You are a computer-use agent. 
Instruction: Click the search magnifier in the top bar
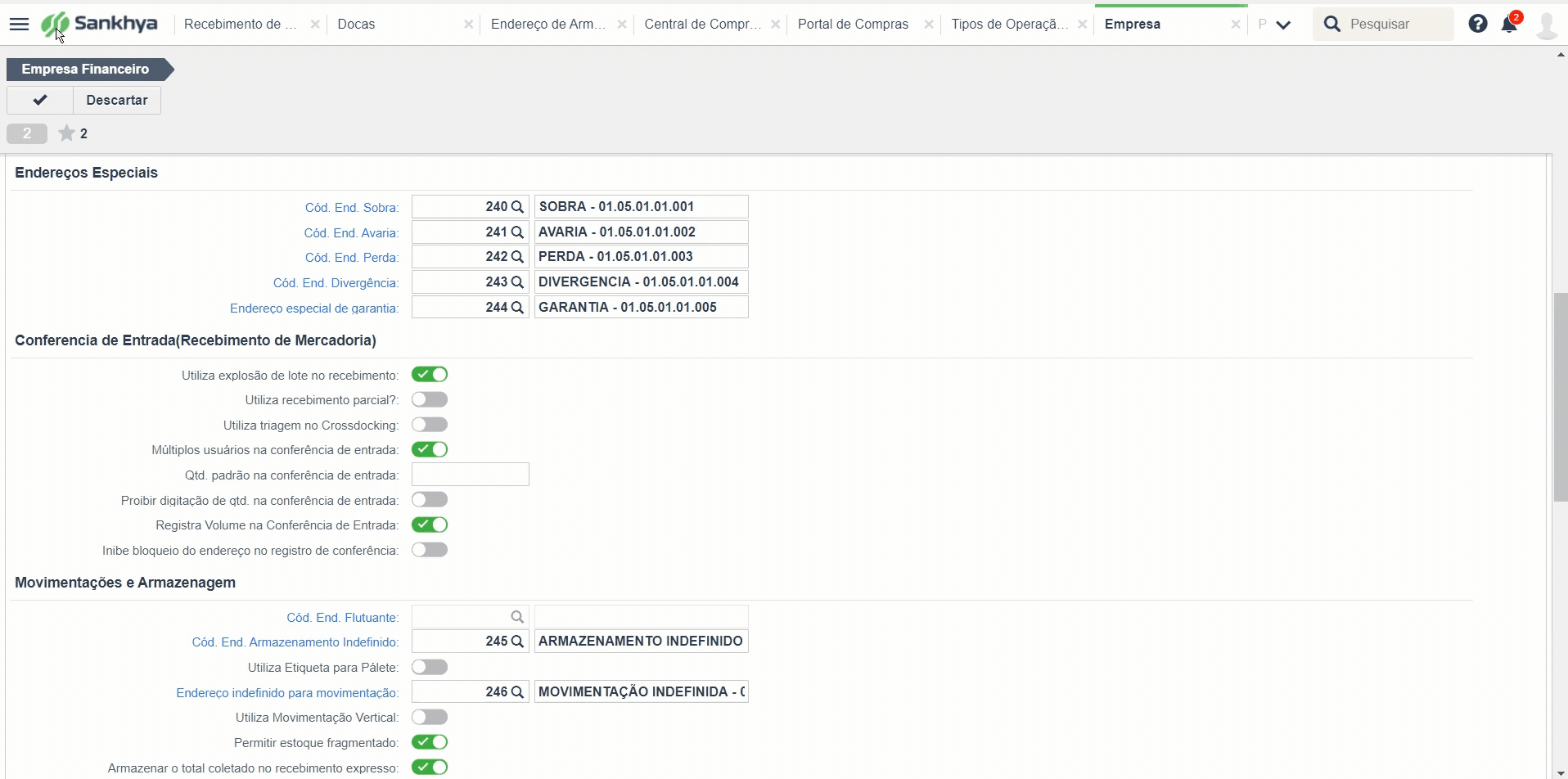point(1332,24)
